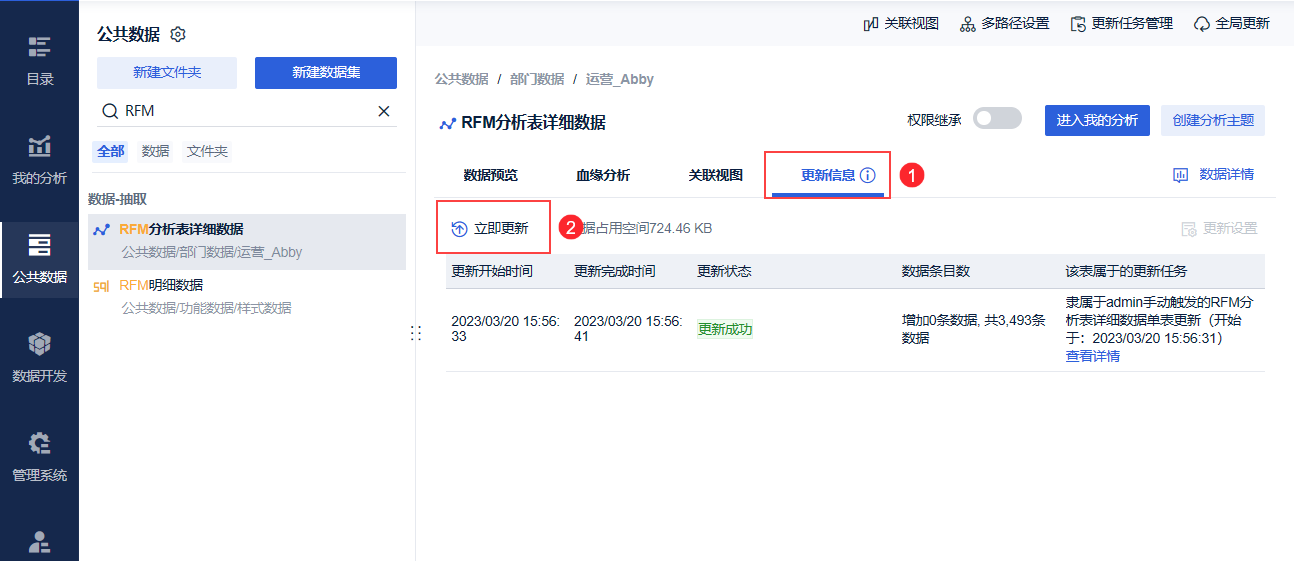Click 全局更新 in the top toolbar
The height and width of the screenshot is (561, 1294).
point(1231,23)
